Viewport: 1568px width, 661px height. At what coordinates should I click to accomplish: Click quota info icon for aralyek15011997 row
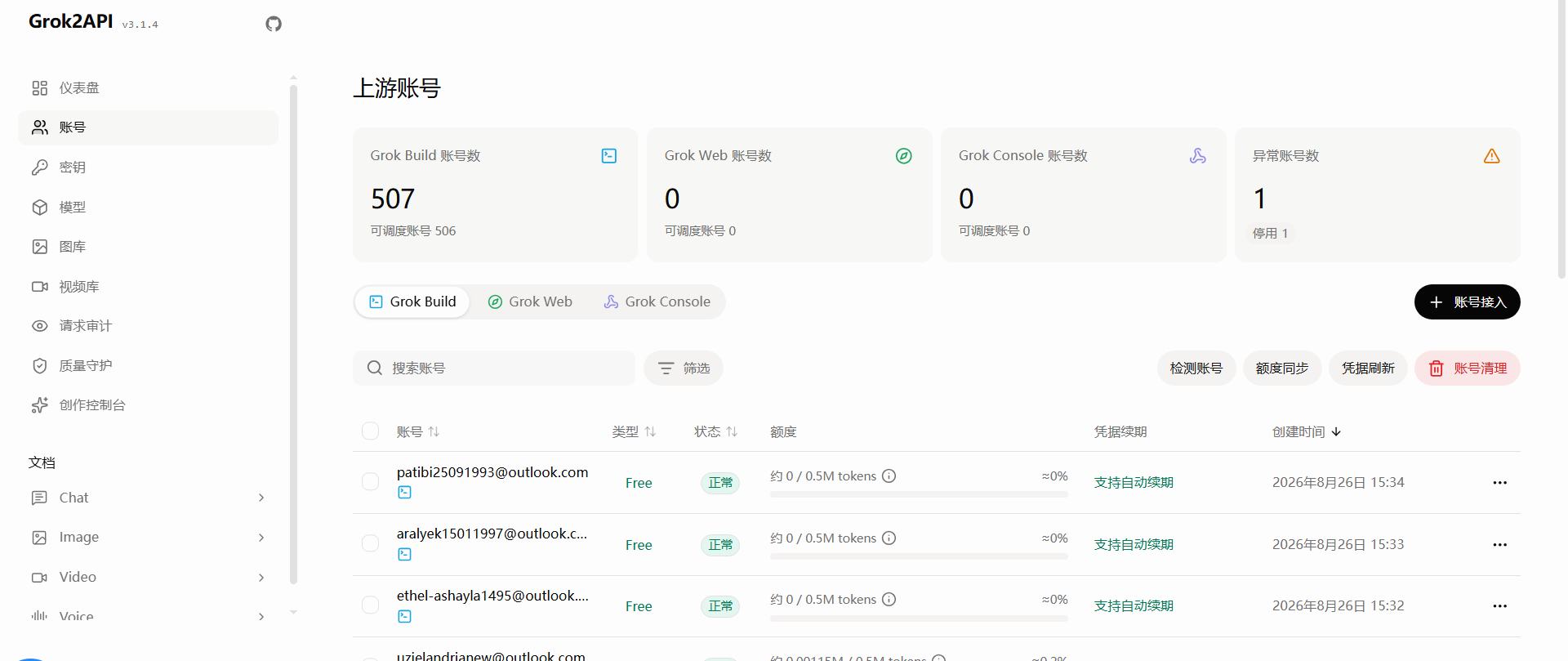[889, 538]
